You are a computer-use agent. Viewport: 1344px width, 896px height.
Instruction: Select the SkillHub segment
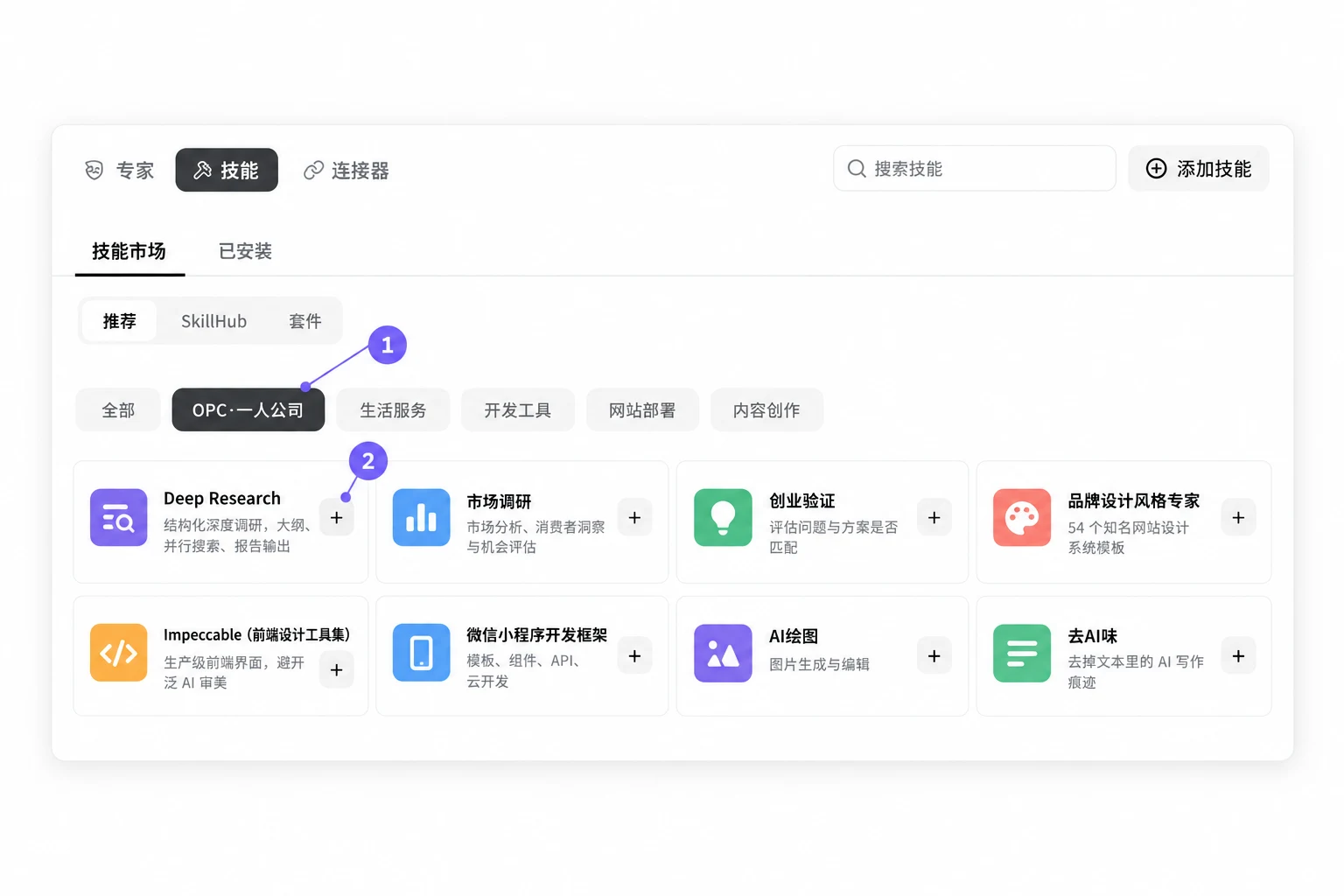(x=213, y=321)
